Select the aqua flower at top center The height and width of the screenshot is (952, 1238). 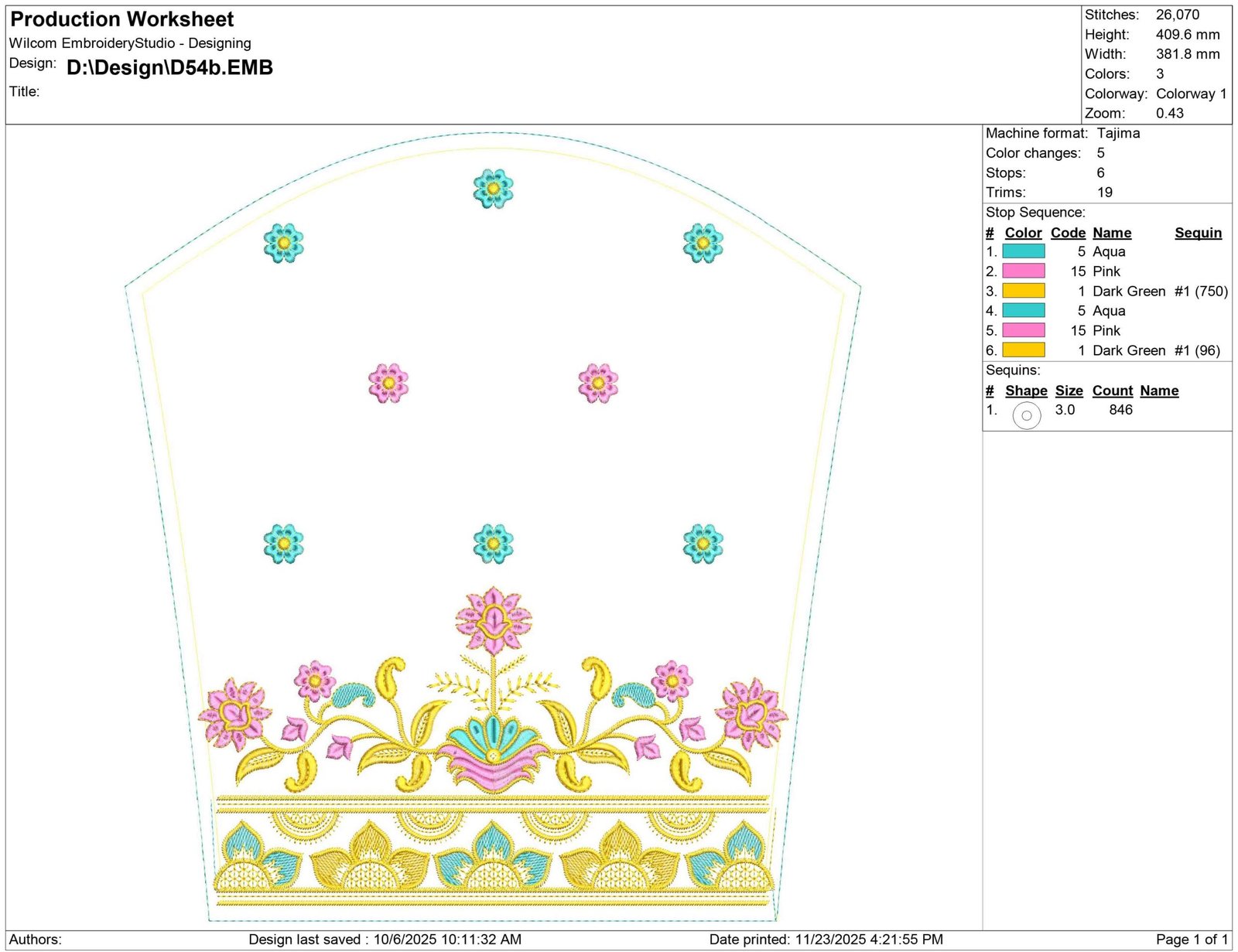(493, 188)
